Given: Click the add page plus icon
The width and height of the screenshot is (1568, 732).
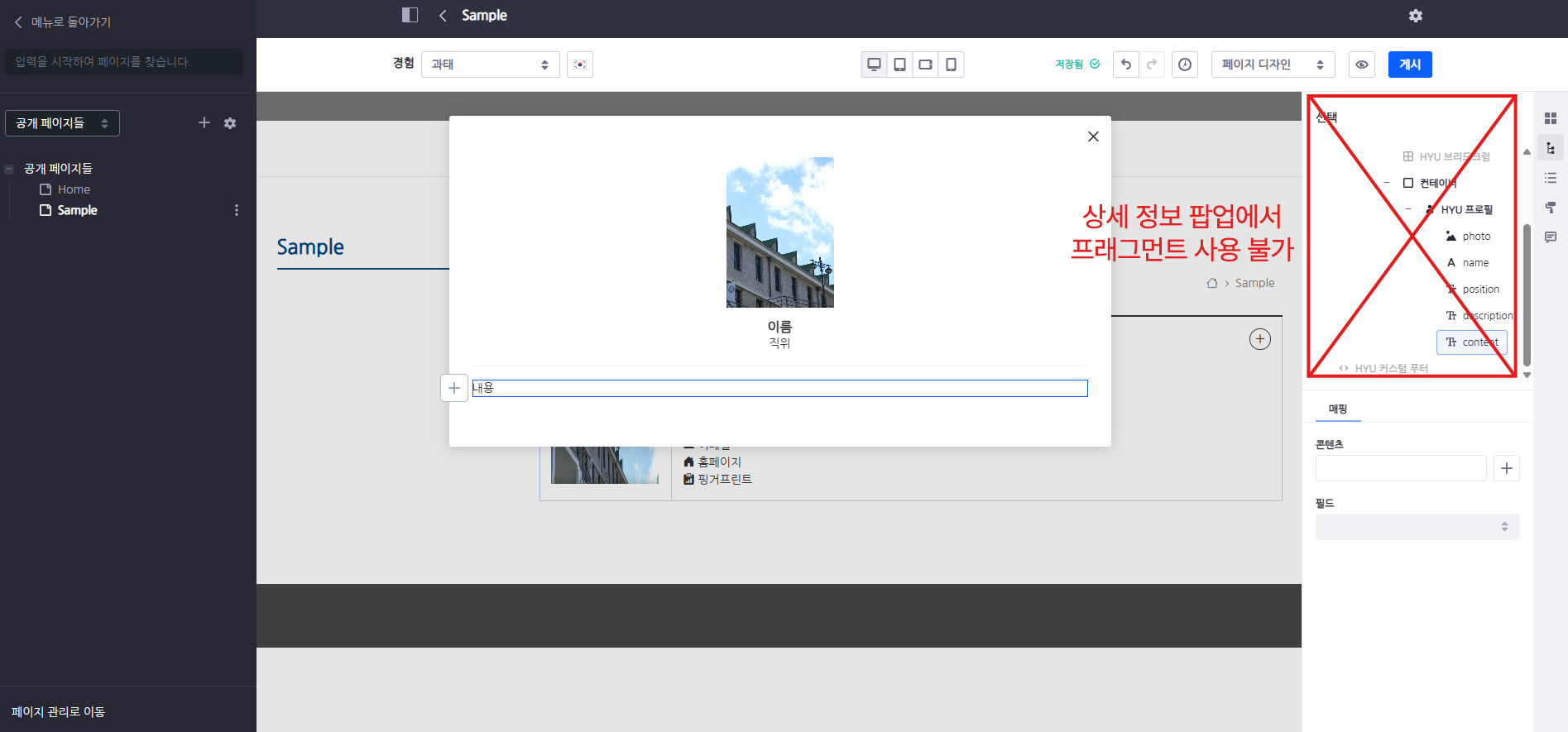Looking at the screenshot, I should (204, 123).
